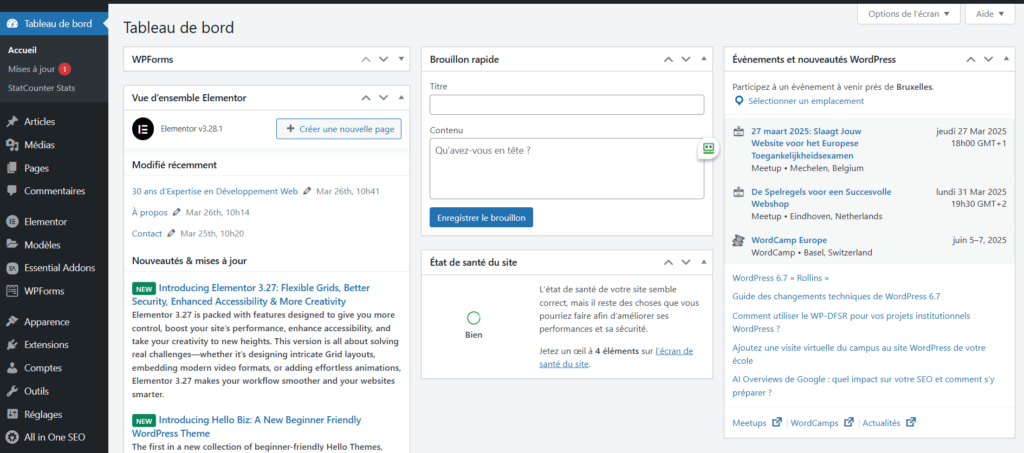The image size is (1024, 453).
Task: Open Guide des changements techniques de WordPress 6.7
Action: coord(837,296)
